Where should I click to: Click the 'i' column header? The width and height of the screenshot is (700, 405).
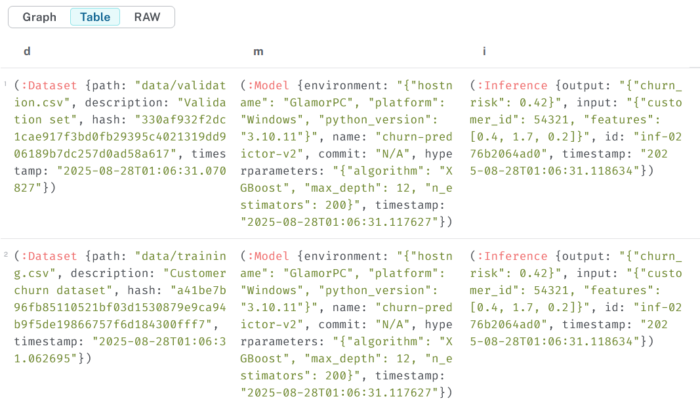pyautogui.click(x=484, y=50)
